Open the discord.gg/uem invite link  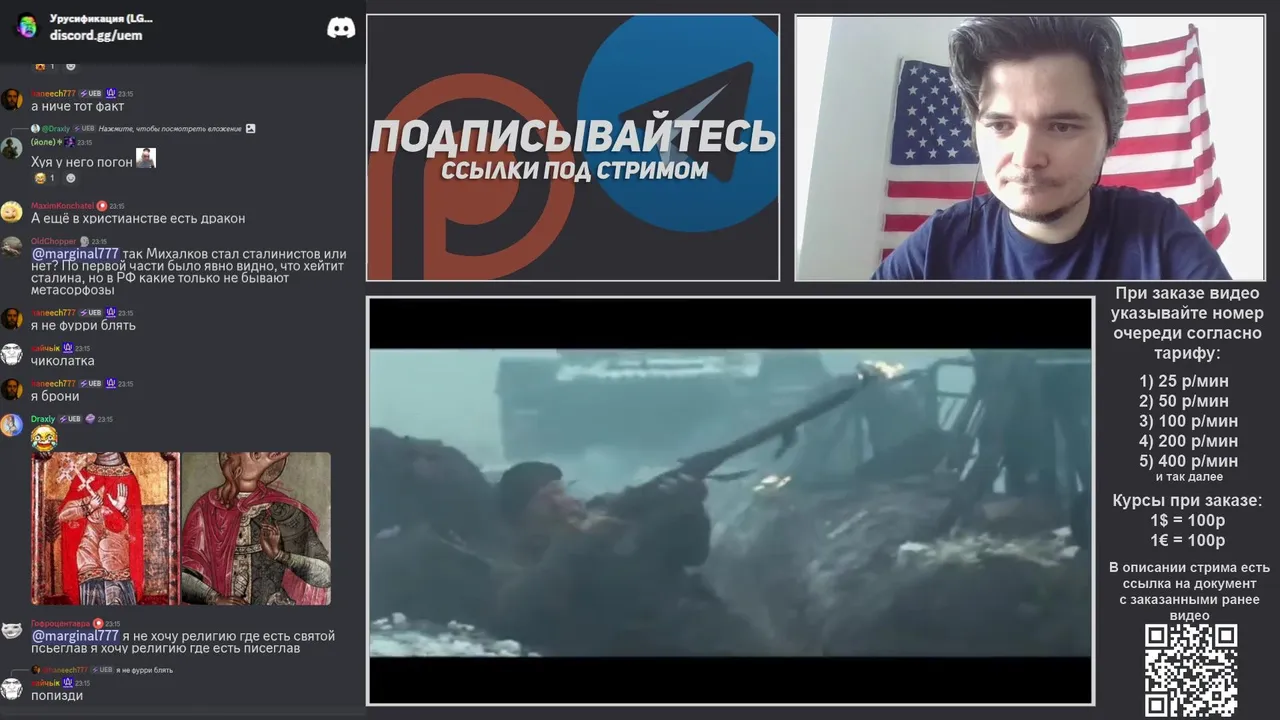click(96, 35)
